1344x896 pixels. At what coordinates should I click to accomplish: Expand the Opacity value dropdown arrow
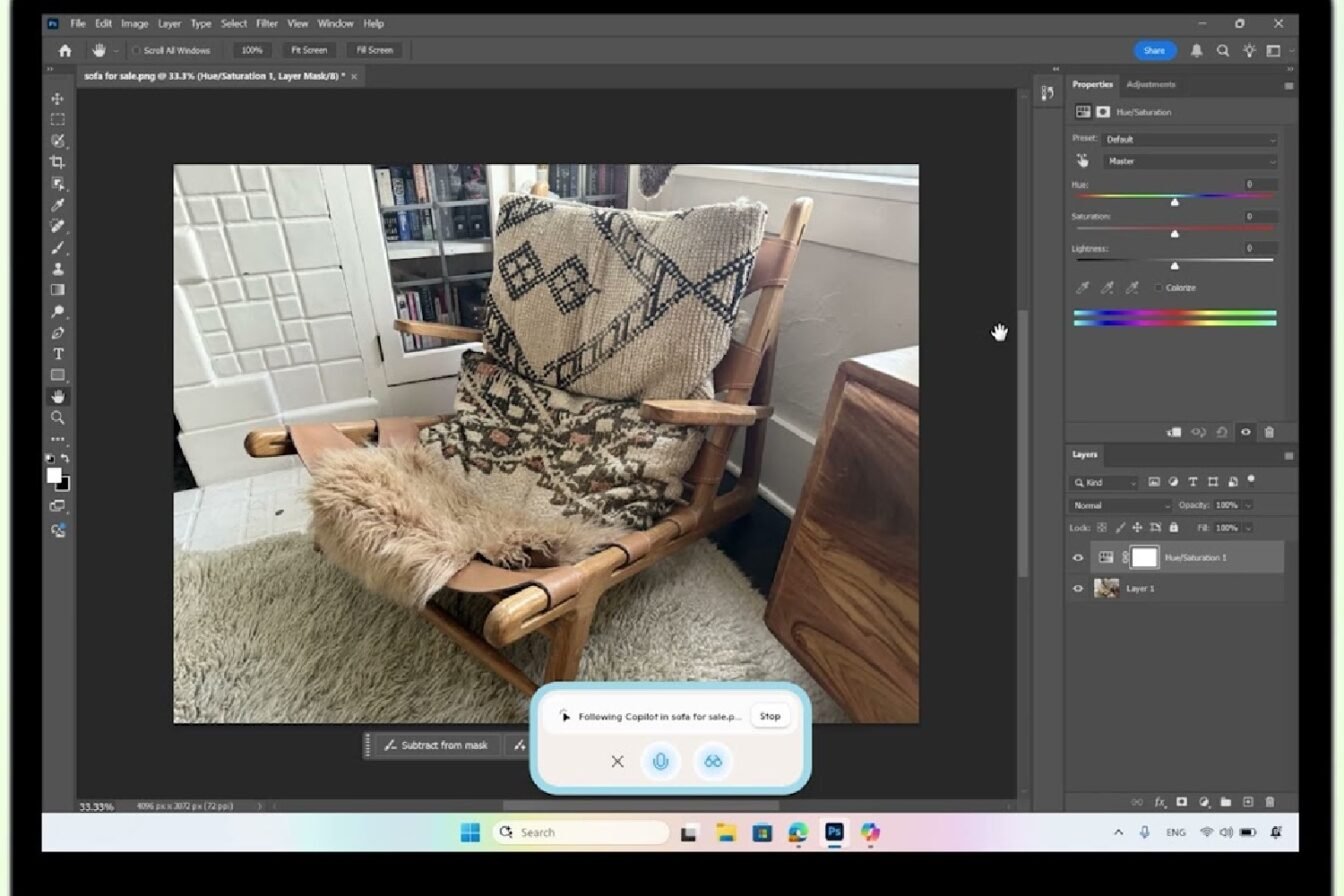(x=1248, y=506)
